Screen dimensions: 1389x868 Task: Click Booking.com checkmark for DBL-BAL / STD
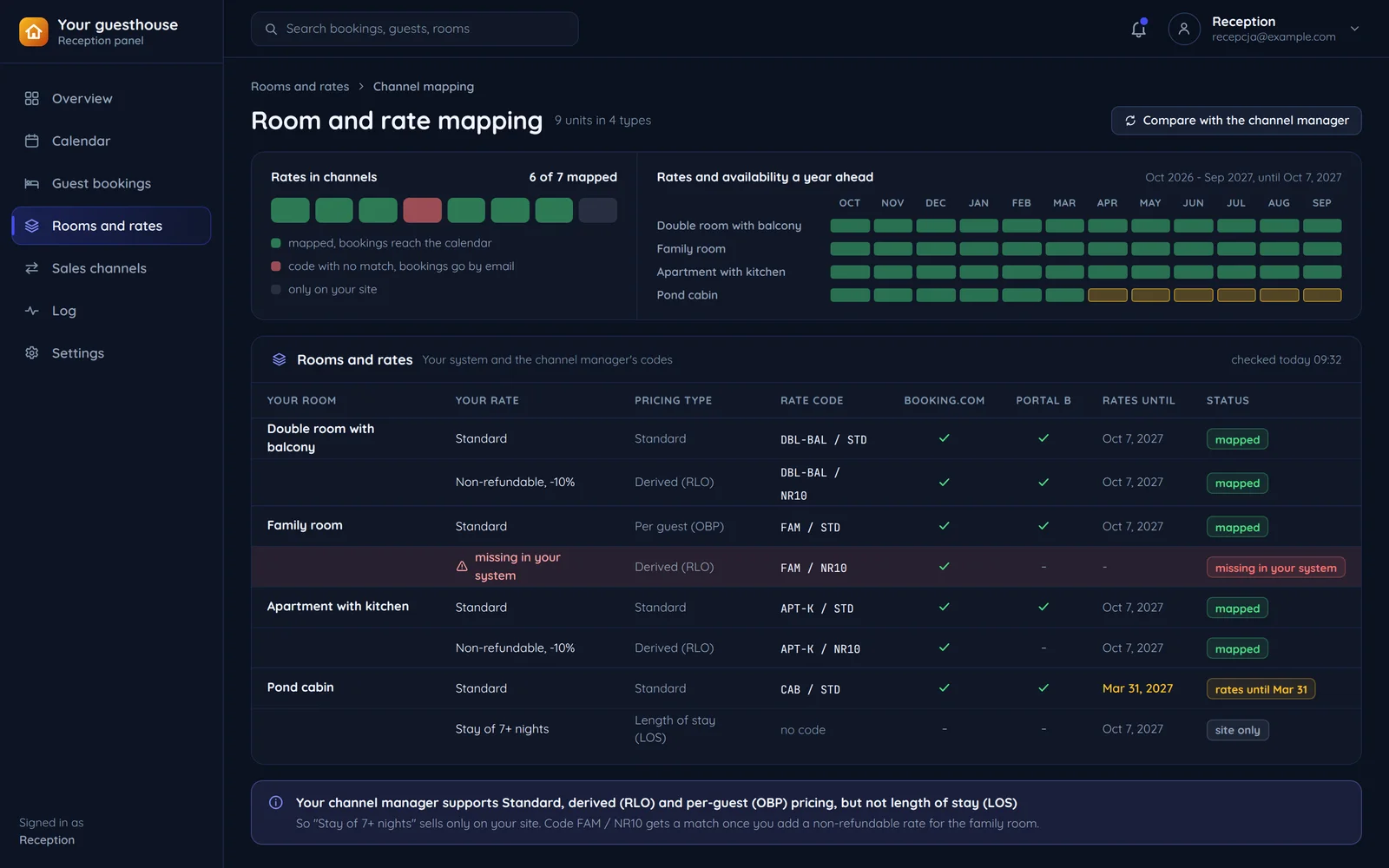944,438
